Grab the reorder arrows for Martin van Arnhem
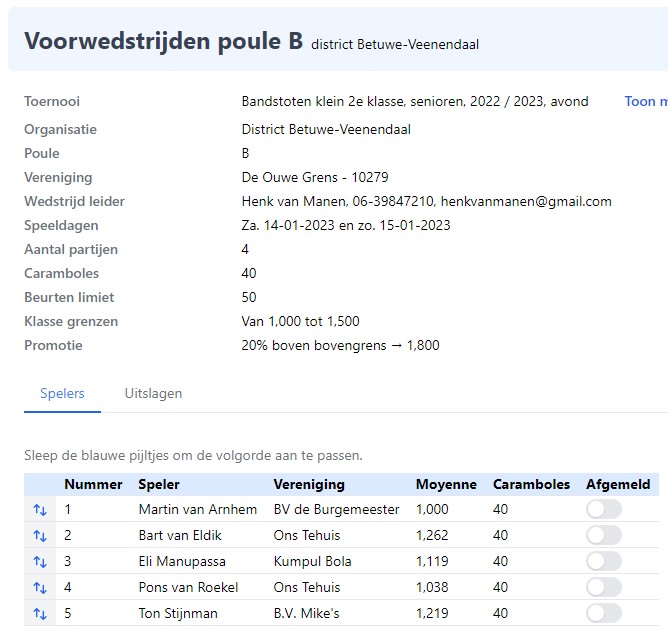Image resolution: width=668 pixels, height=632 pixels. click(40, 509)
